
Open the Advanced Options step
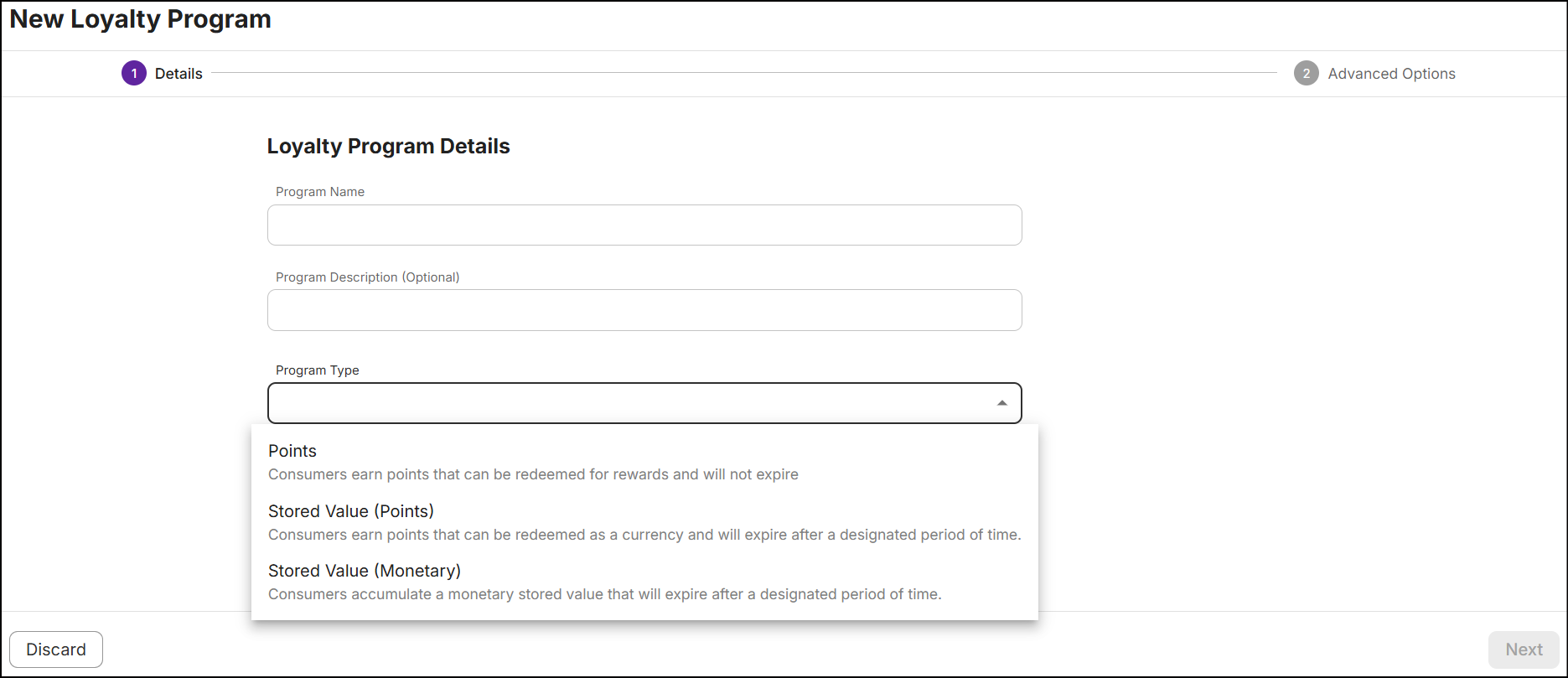[1391, 74]
